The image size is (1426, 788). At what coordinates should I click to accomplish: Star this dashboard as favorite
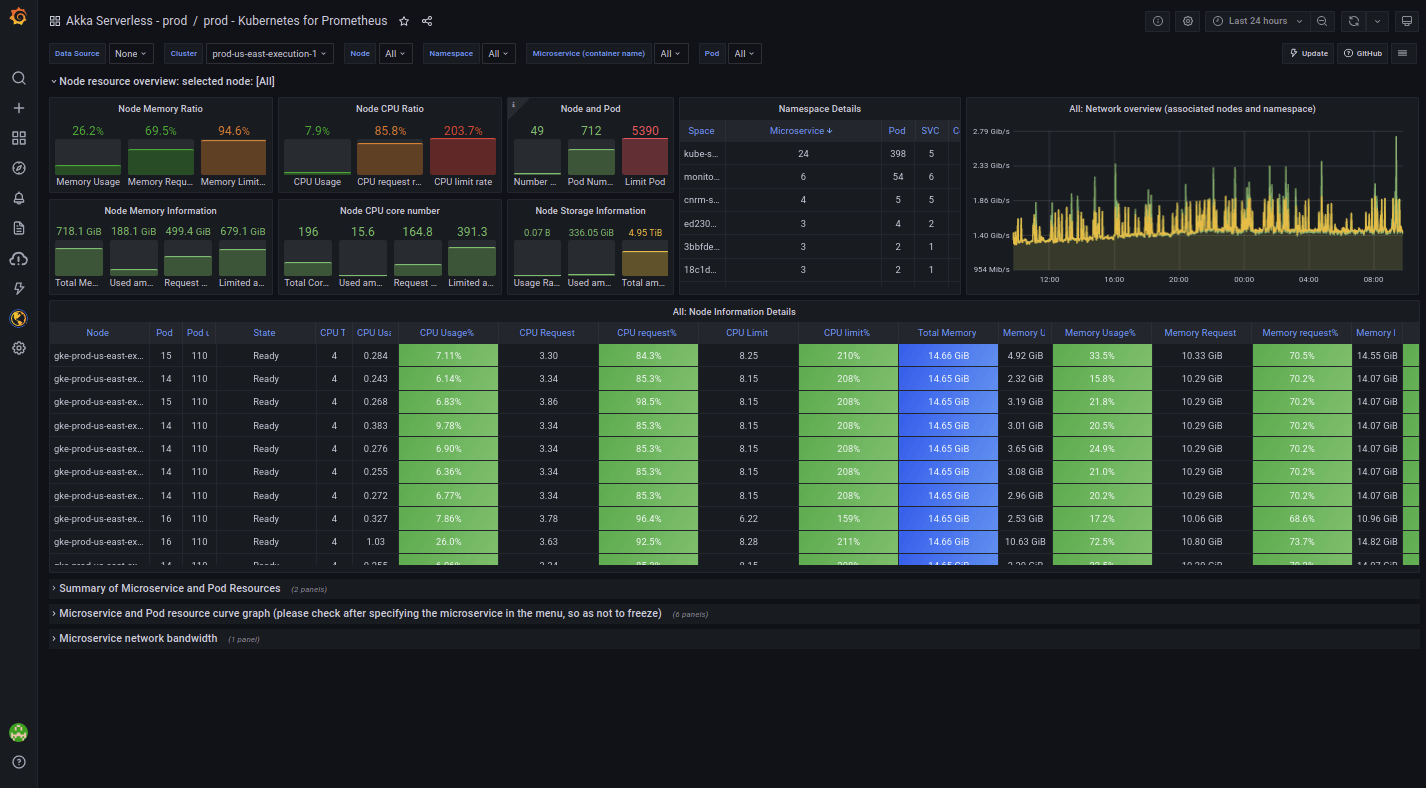pos(404,21)
